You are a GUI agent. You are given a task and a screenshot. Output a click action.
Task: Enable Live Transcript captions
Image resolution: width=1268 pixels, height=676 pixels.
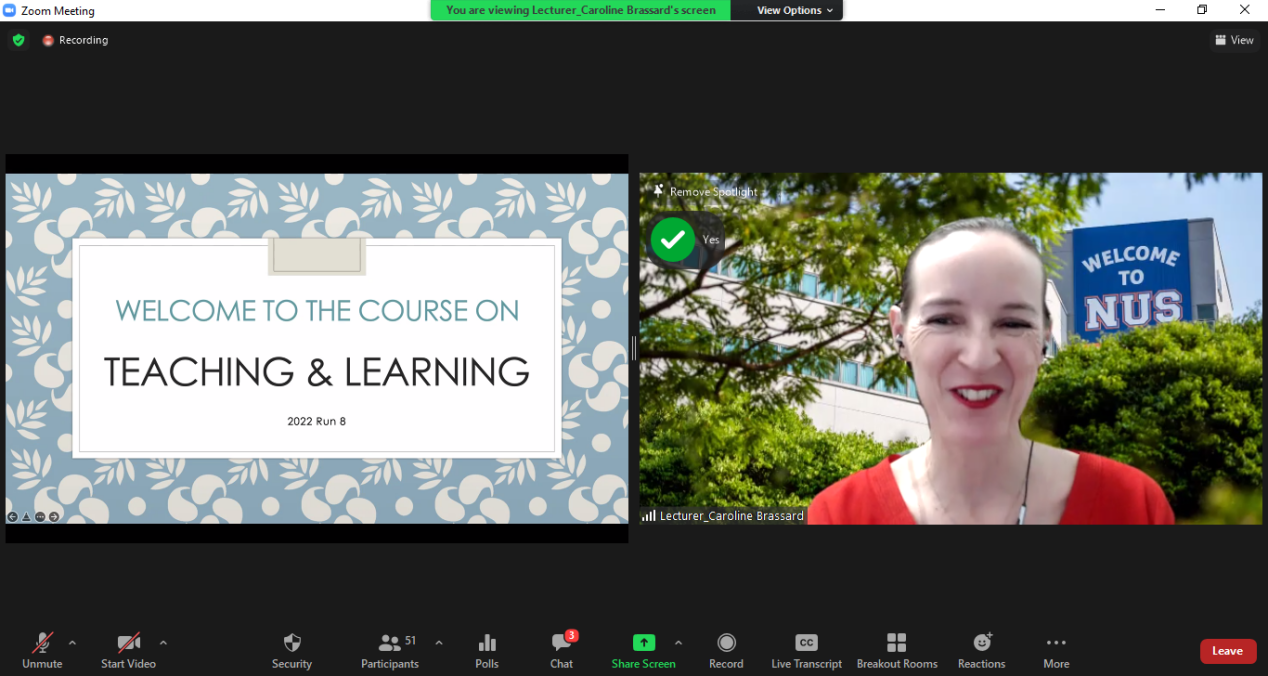(x=806, y=643)
